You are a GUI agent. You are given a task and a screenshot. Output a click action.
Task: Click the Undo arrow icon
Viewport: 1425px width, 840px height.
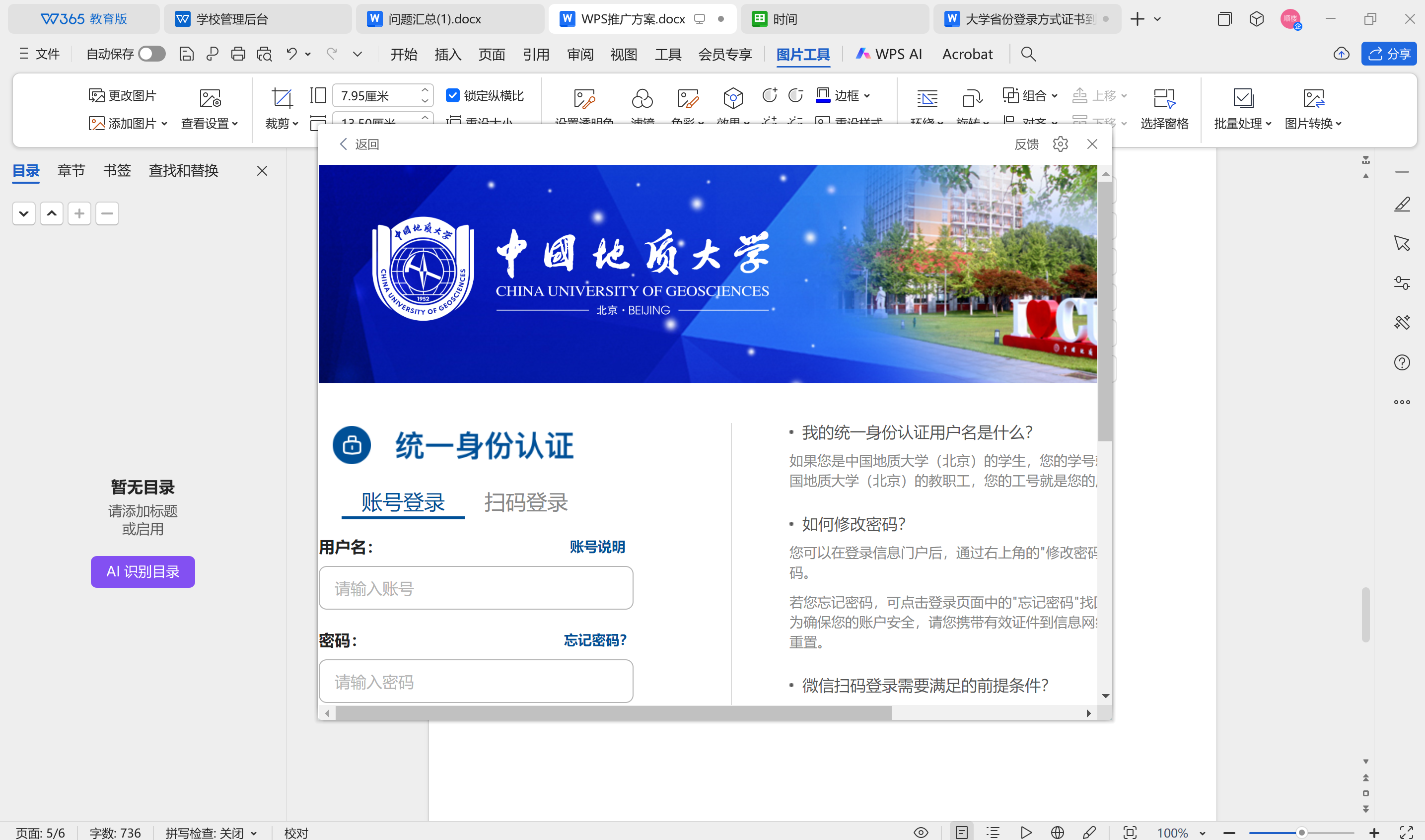291,54
